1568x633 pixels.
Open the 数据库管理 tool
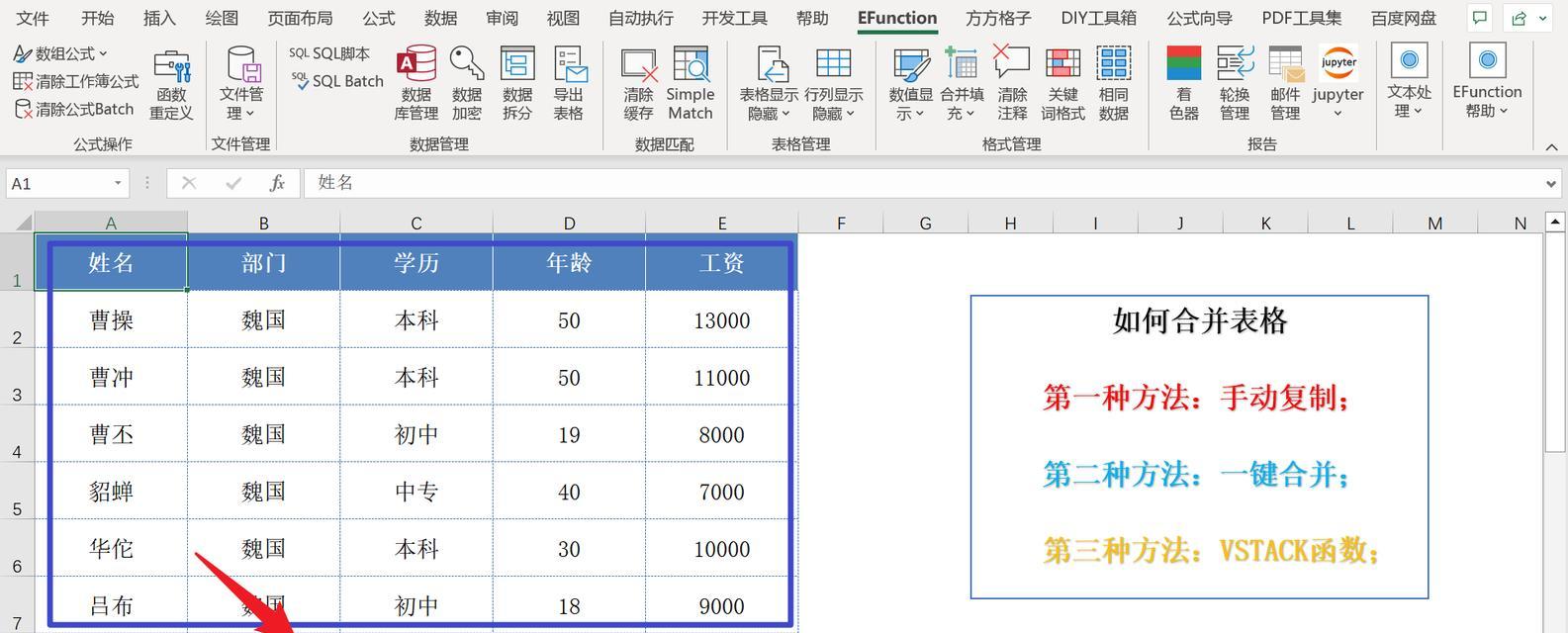[416, 85]
